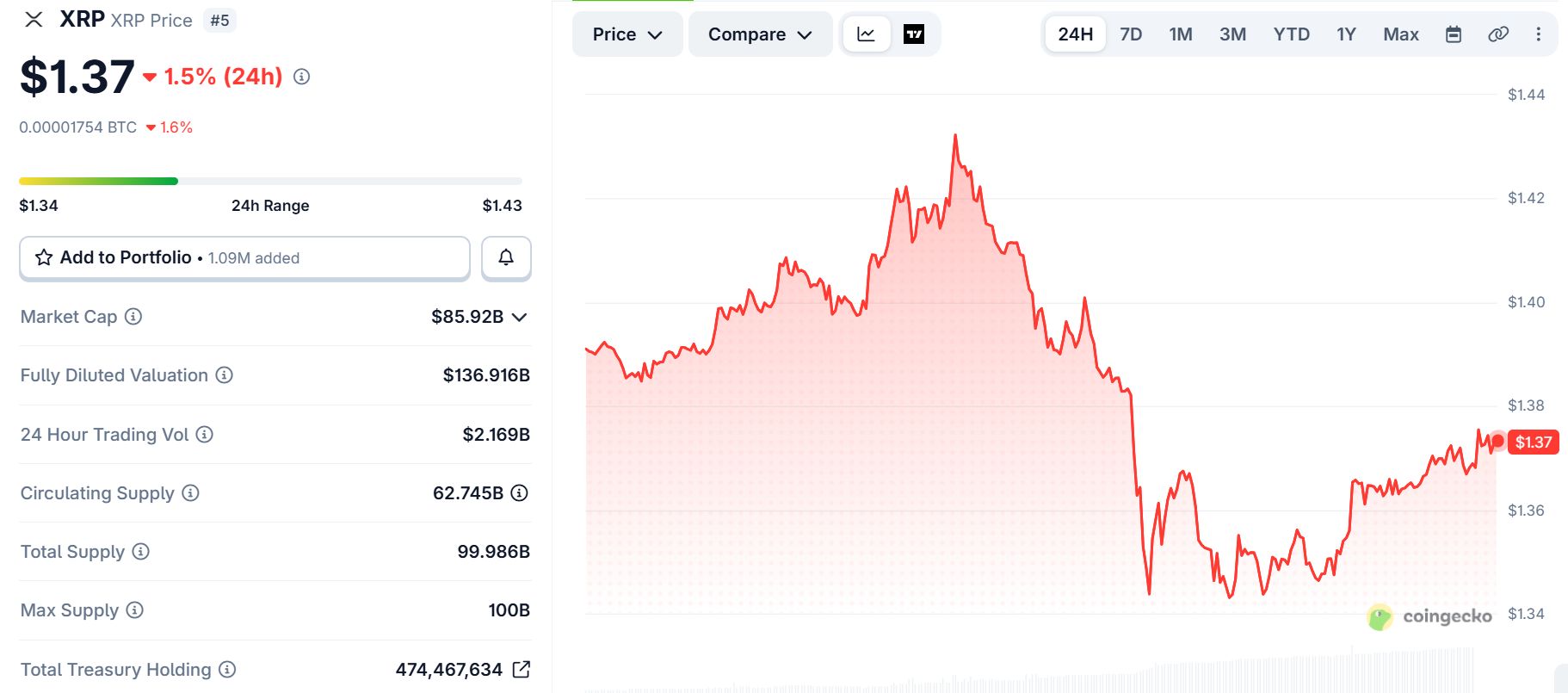Select the Max timeframe tab
This screenshot has width=1568, height=693.
(1401, 34)
